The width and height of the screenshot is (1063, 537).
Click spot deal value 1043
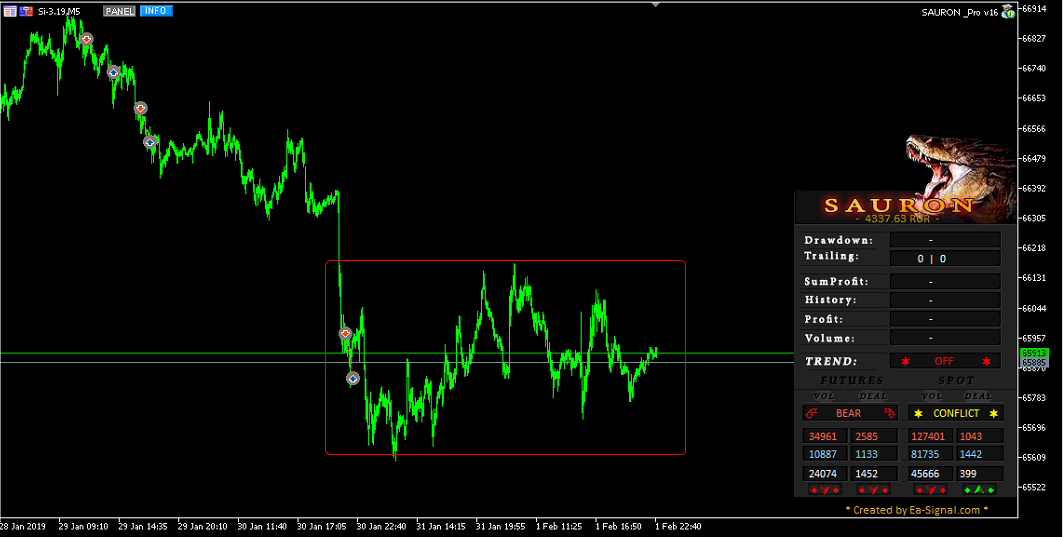click(x=980, y=436)
